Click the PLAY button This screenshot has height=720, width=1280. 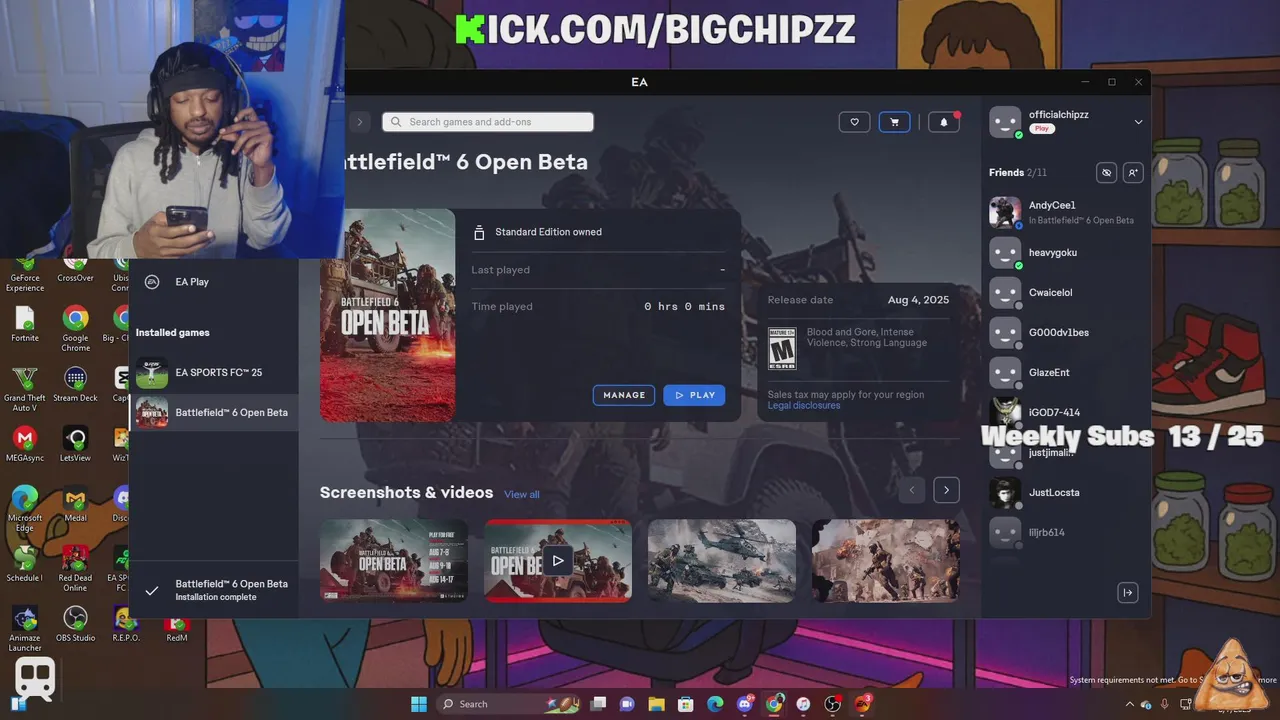coord(694,395)
